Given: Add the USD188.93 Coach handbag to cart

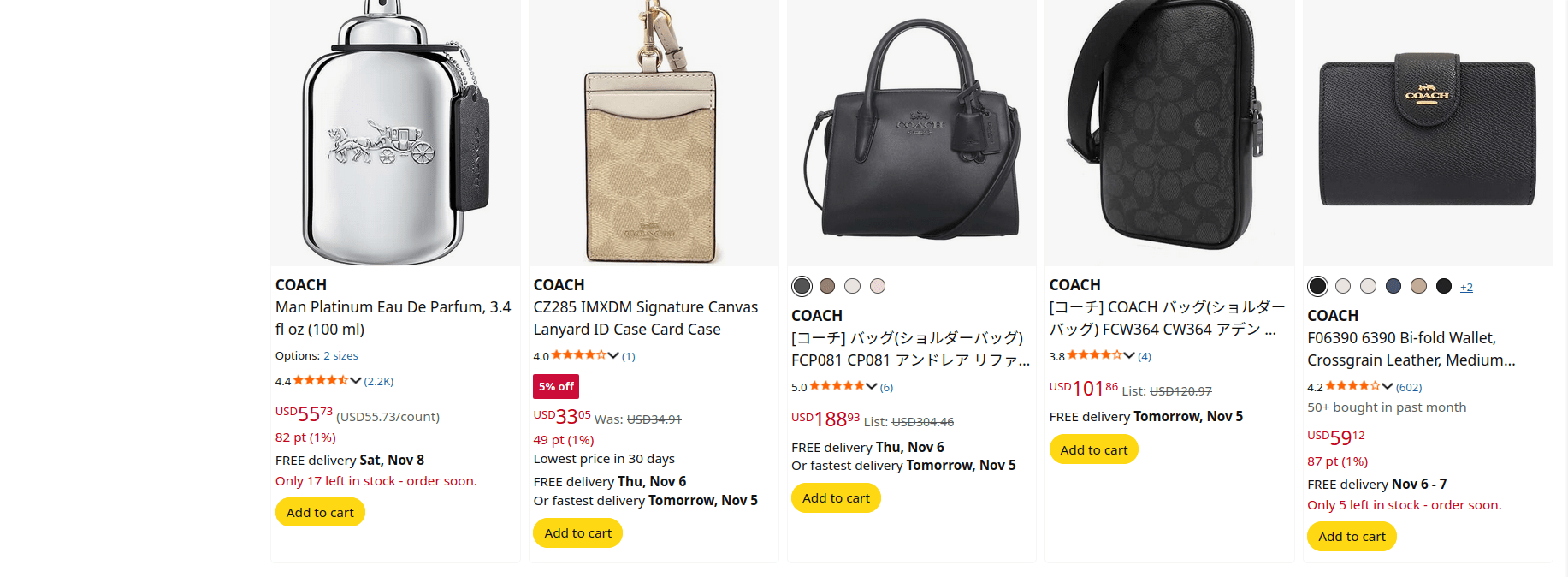Looking at the screenshot, I should coord(836,498).
